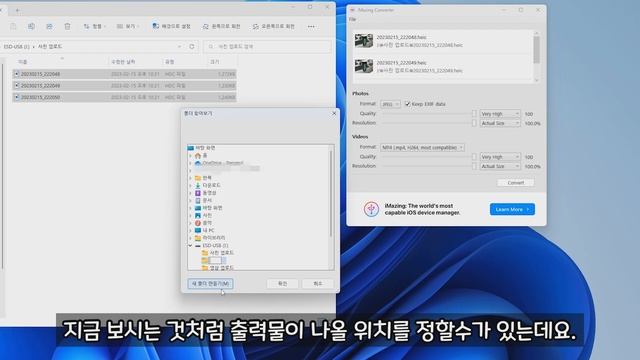
Task: Click the OK (확인) button in folder dialog
Action: click(x=282, y=283)
